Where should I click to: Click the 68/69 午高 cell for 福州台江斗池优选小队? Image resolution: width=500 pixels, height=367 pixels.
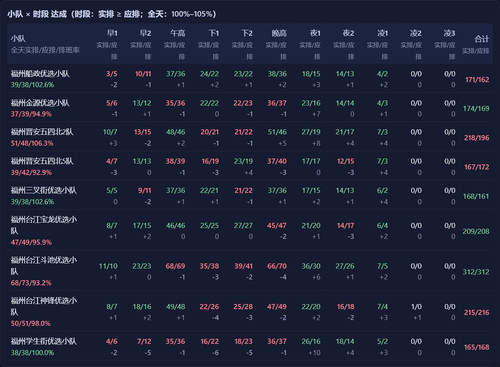pos(175,266)
